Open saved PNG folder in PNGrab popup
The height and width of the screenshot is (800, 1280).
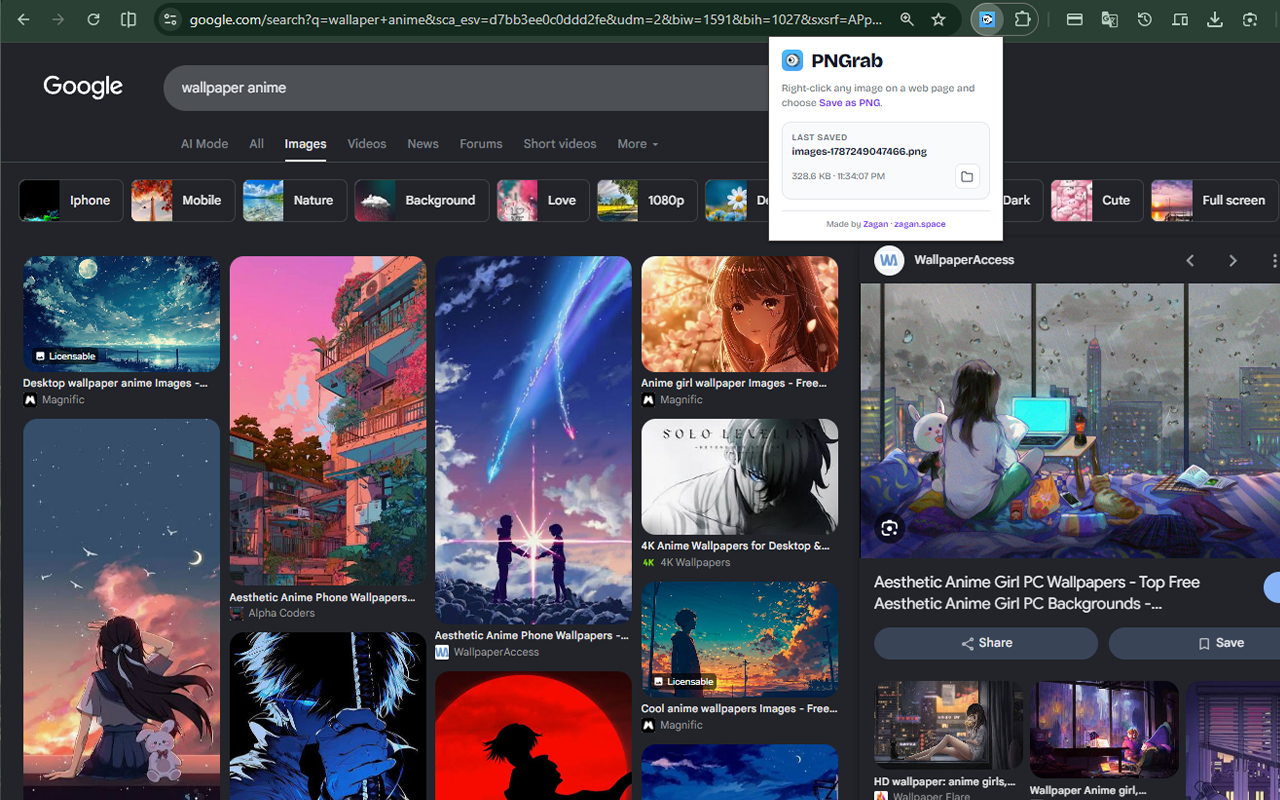966,177
